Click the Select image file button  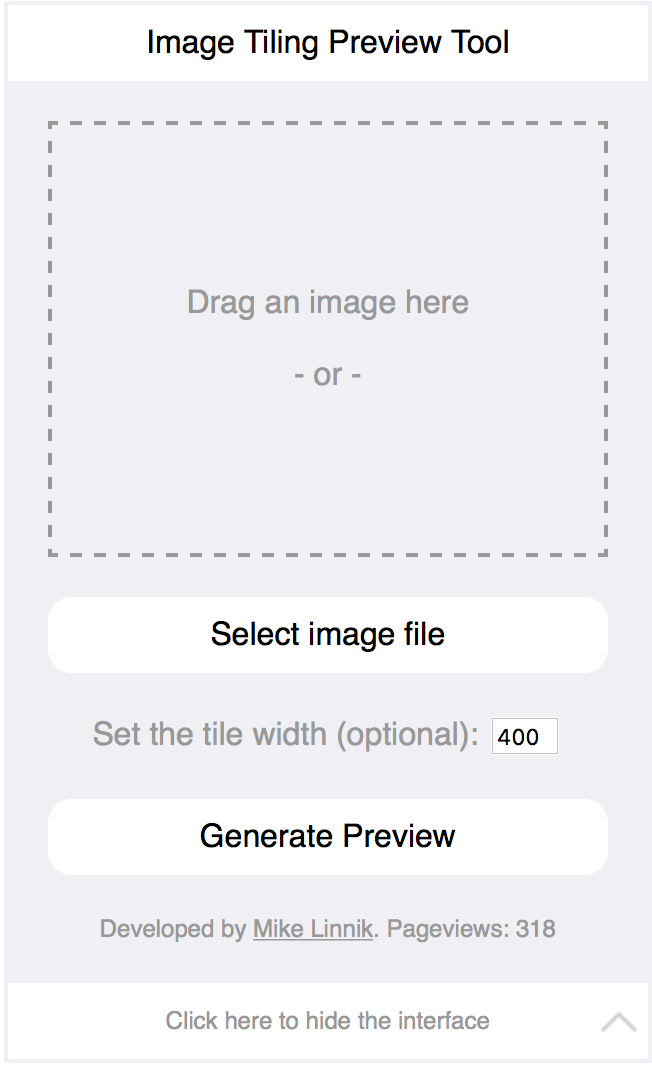coord(327,634)
